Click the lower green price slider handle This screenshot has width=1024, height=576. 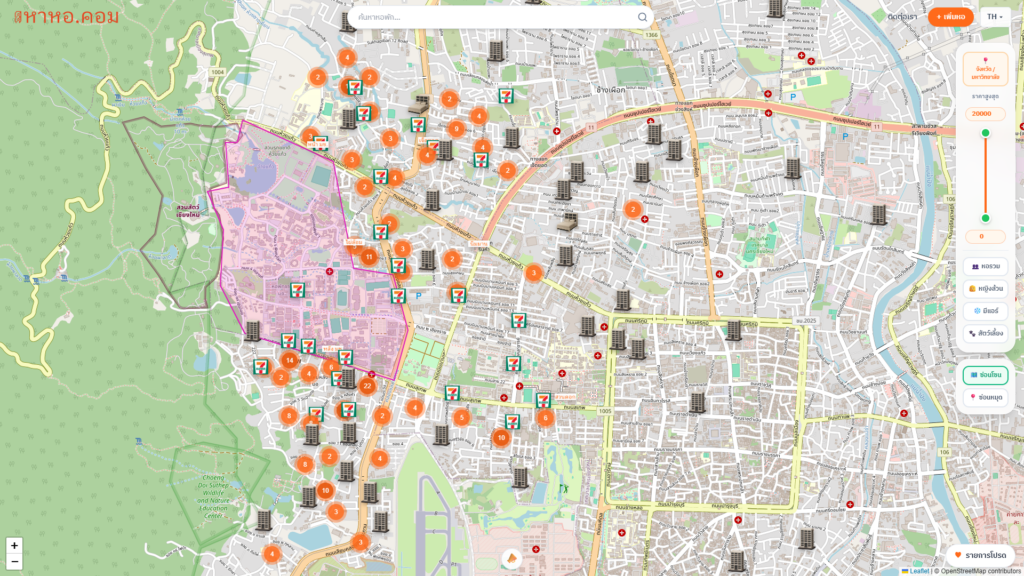[x=985, y=218]
